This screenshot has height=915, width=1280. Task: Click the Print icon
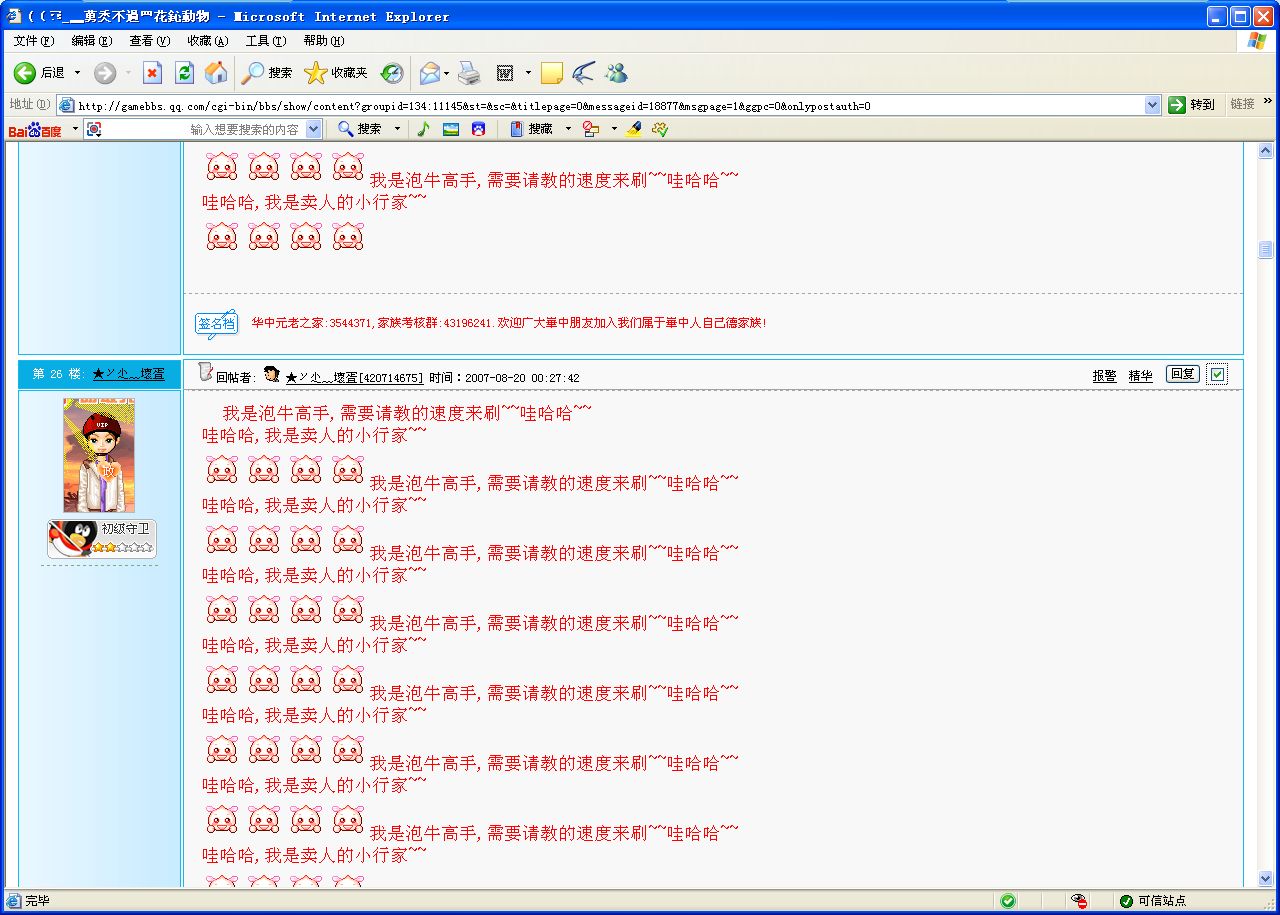[469, 73]
